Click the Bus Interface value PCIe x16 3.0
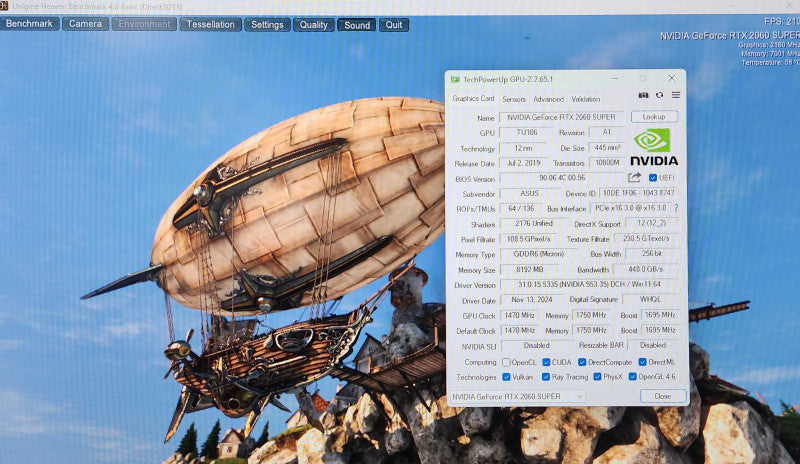 coord(631,208)
